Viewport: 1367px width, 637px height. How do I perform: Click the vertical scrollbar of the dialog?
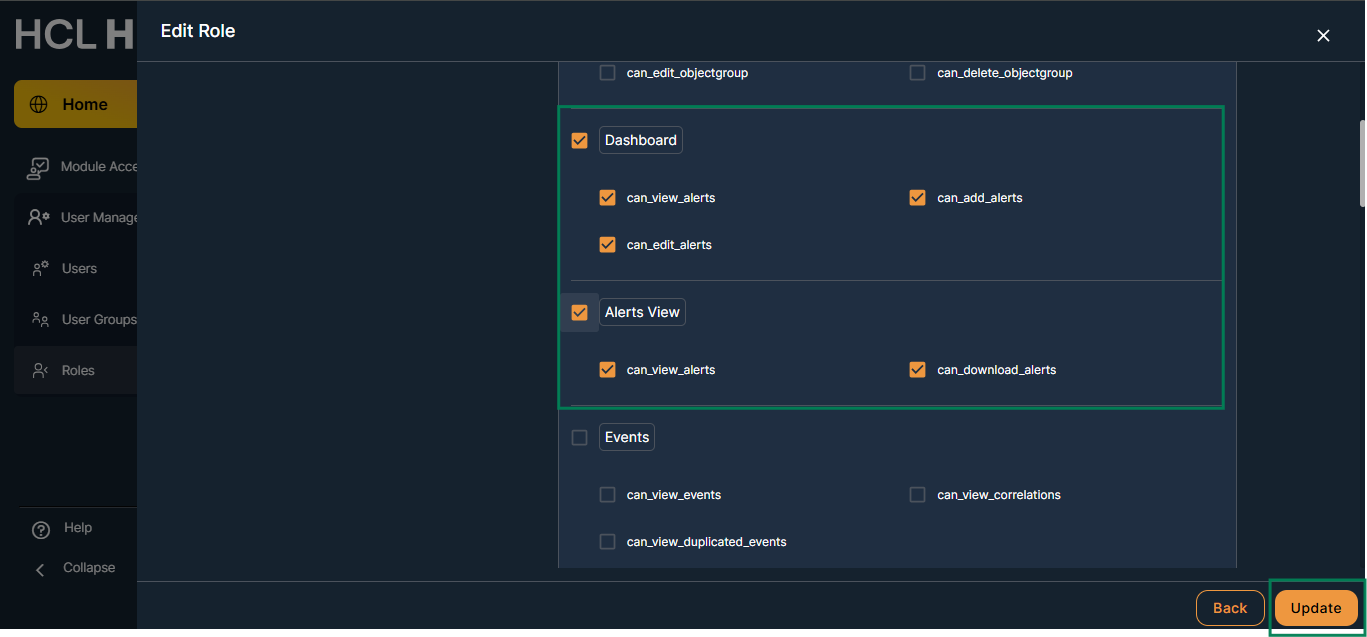pos(1361,164)
